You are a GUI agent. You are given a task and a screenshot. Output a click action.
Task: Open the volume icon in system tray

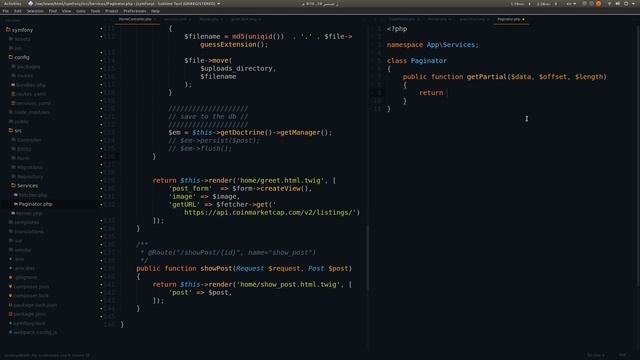(x=618, y=3)
